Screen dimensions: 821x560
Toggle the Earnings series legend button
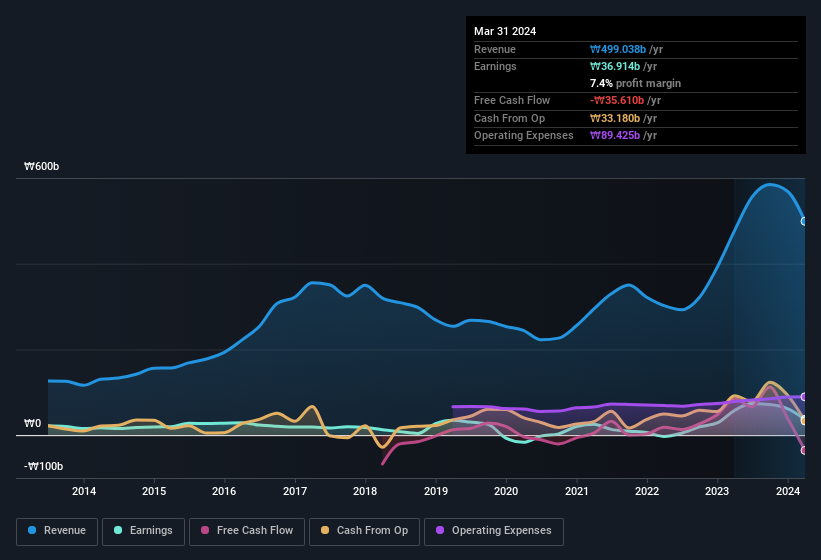(143, 531)
